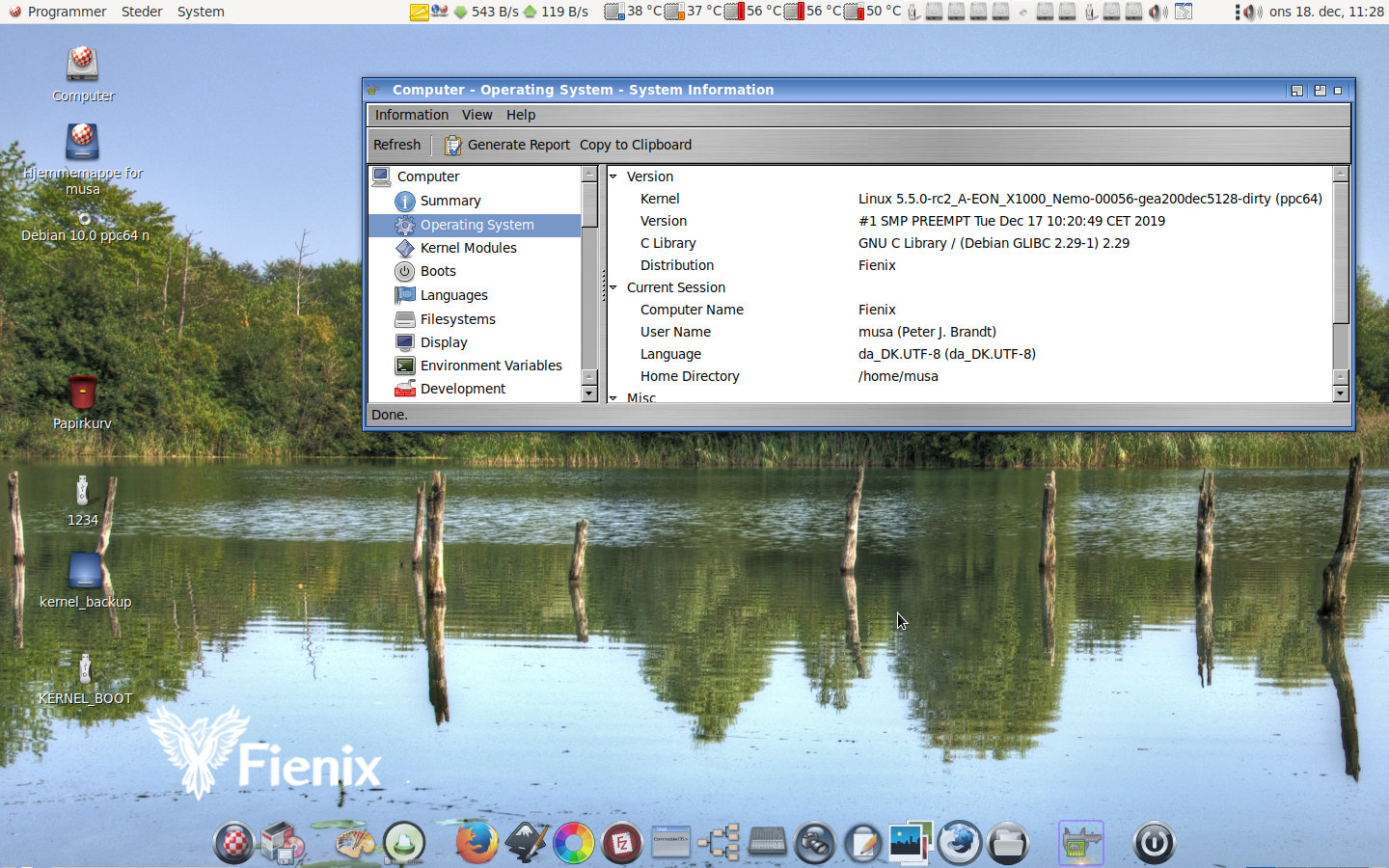Open the Boots section
The width and height of the screenshot is (1389, 868).
[438, 271]
